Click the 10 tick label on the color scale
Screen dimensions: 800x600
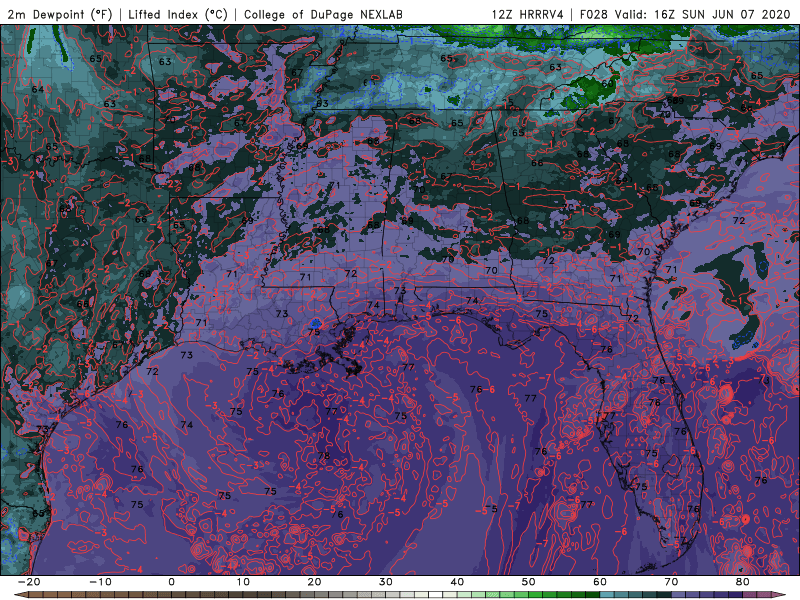click(x=243, y=582)
